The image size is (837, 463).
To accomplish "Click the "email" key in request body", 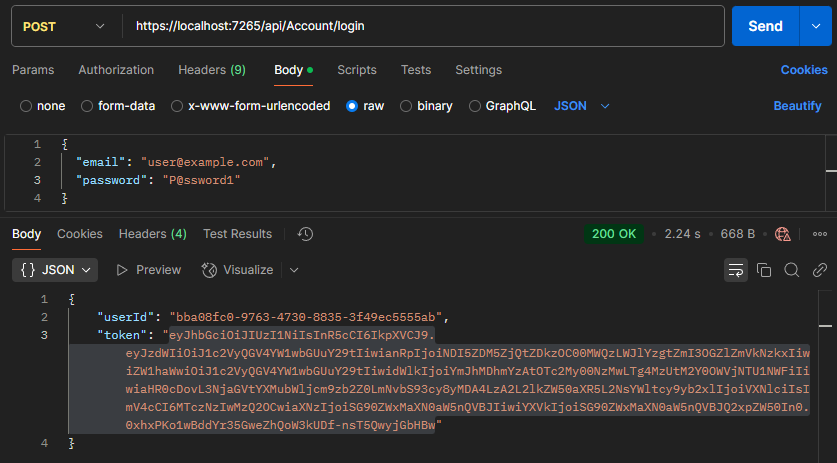I will click(100, 162).
